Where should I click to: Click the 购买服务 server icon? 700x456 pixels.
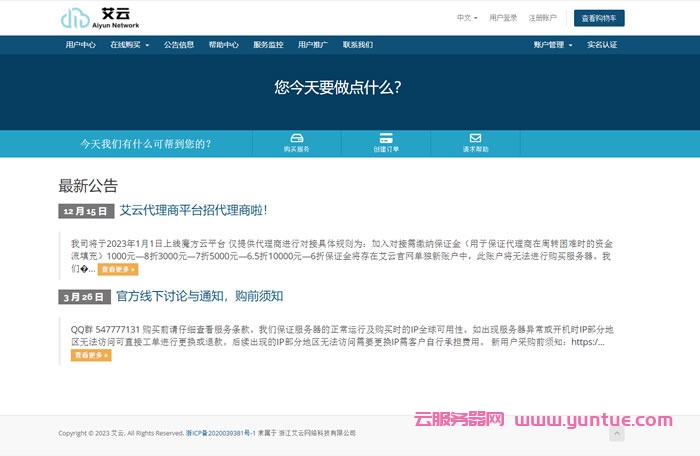pyautogui.click(x=296, y=138)
